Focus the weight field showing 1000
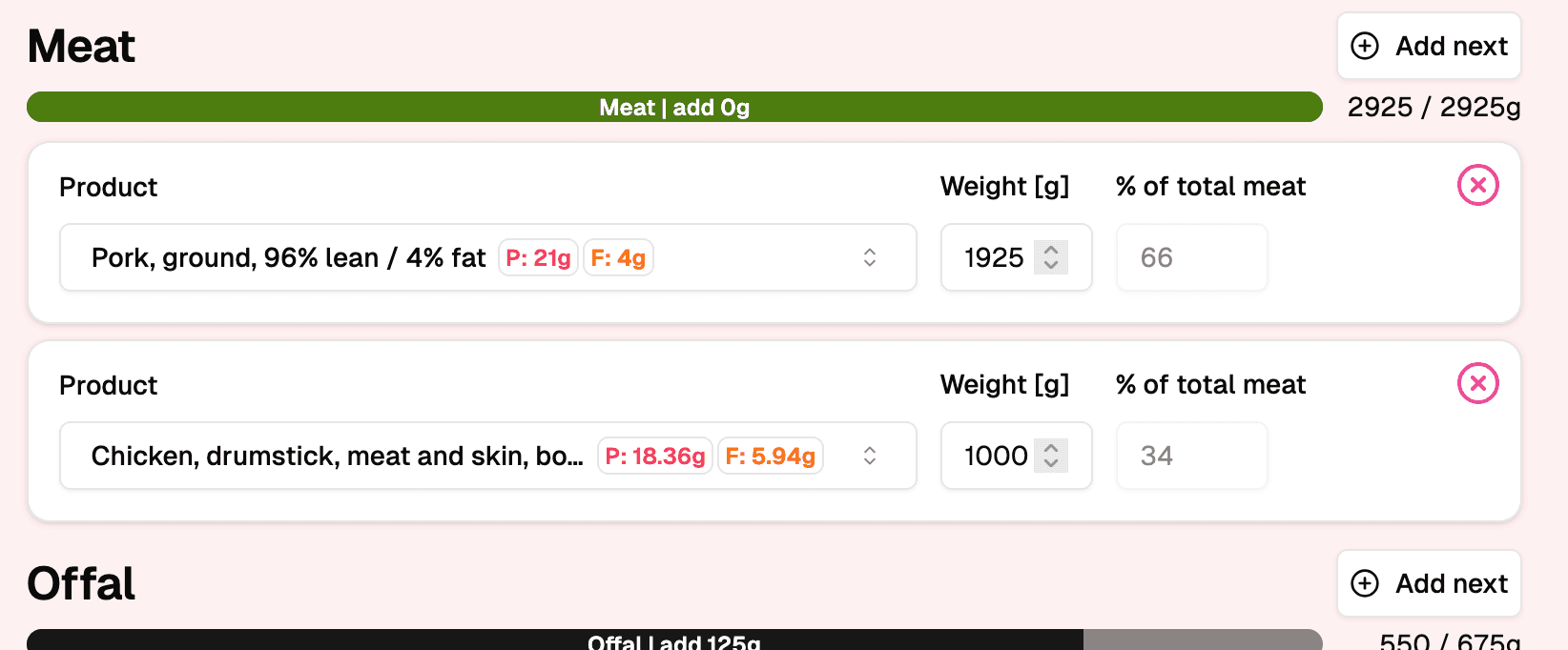The height and width of the screenshot is (650, 1568). click(x=996, y=456)
